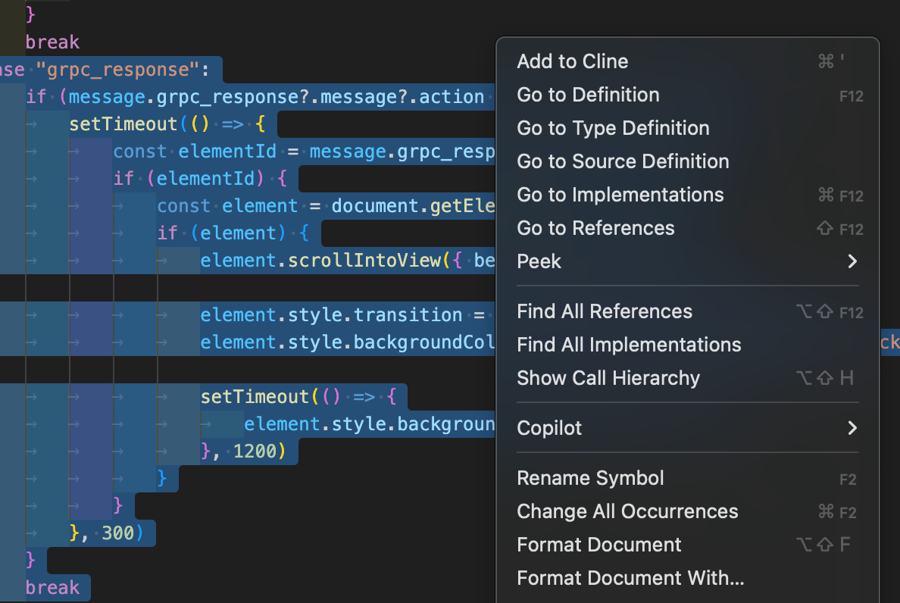Choose "Go to Source Definition"
The height and width of the screenshot is (603, 900).
coord(622,161)
